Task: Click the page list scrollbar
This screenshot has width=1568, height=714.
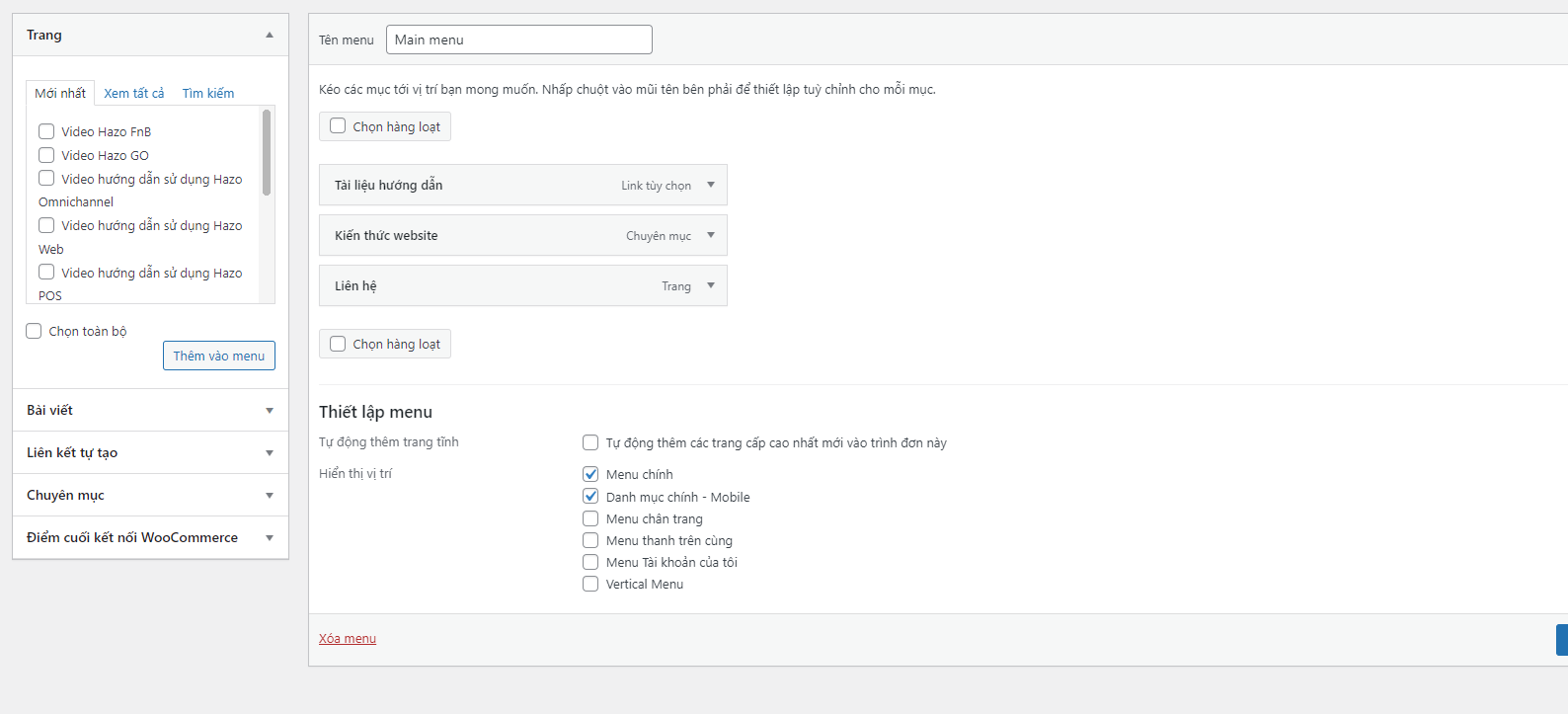Action: coord(267,153)
